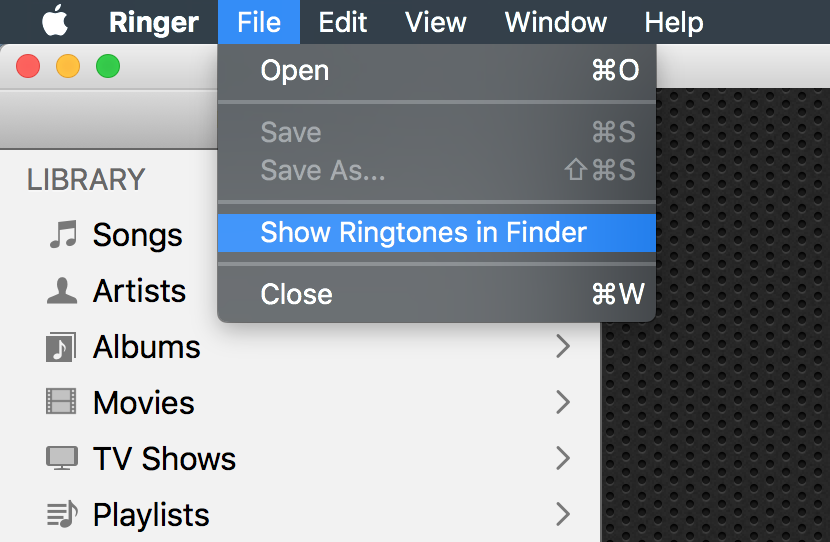The height and width of the screenshot is (542, 830).
Task: Click the TV Shows monitor icon
Action: [x=62, y=459]
